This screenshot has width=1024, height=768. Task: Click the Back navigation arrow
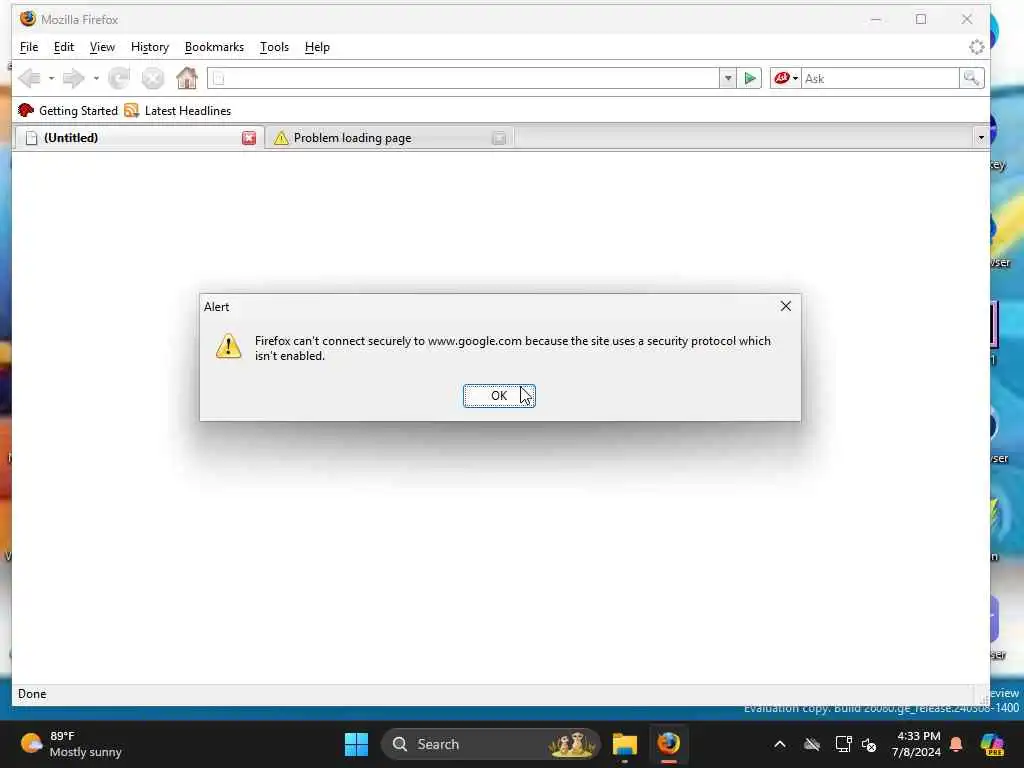pyautogui.click(x=29, y=78)
